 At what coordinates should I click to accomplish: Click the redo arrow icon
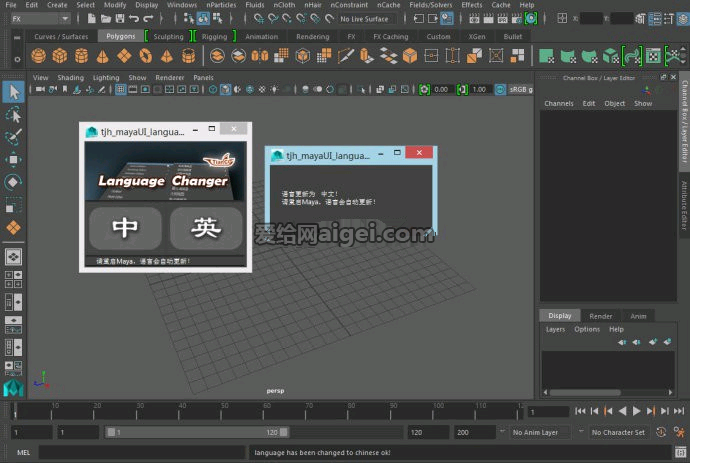click(x=148, y=19)
